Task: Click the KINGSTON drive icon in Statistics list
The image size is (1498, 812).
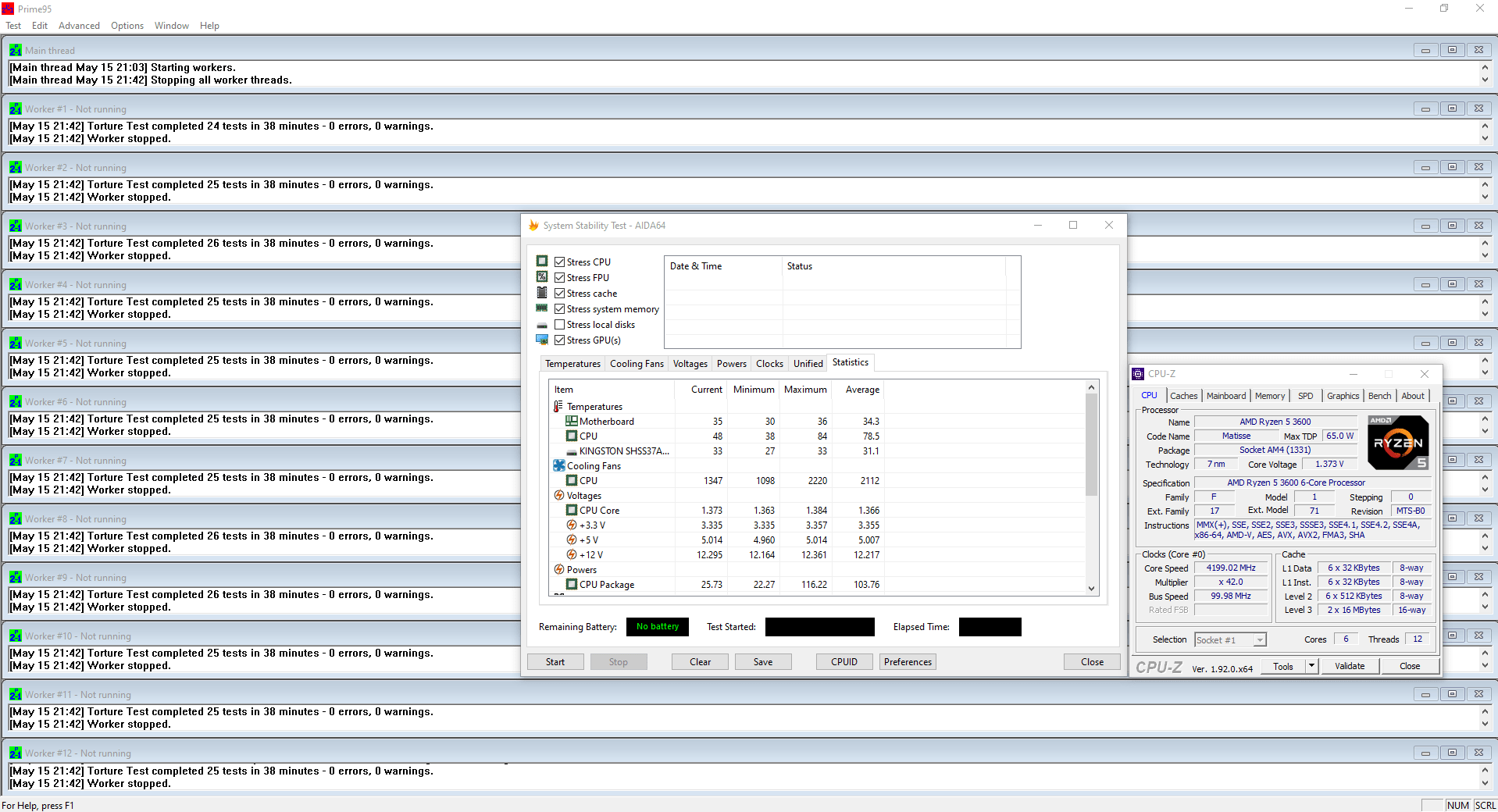Action: click(x=572, y=451)
